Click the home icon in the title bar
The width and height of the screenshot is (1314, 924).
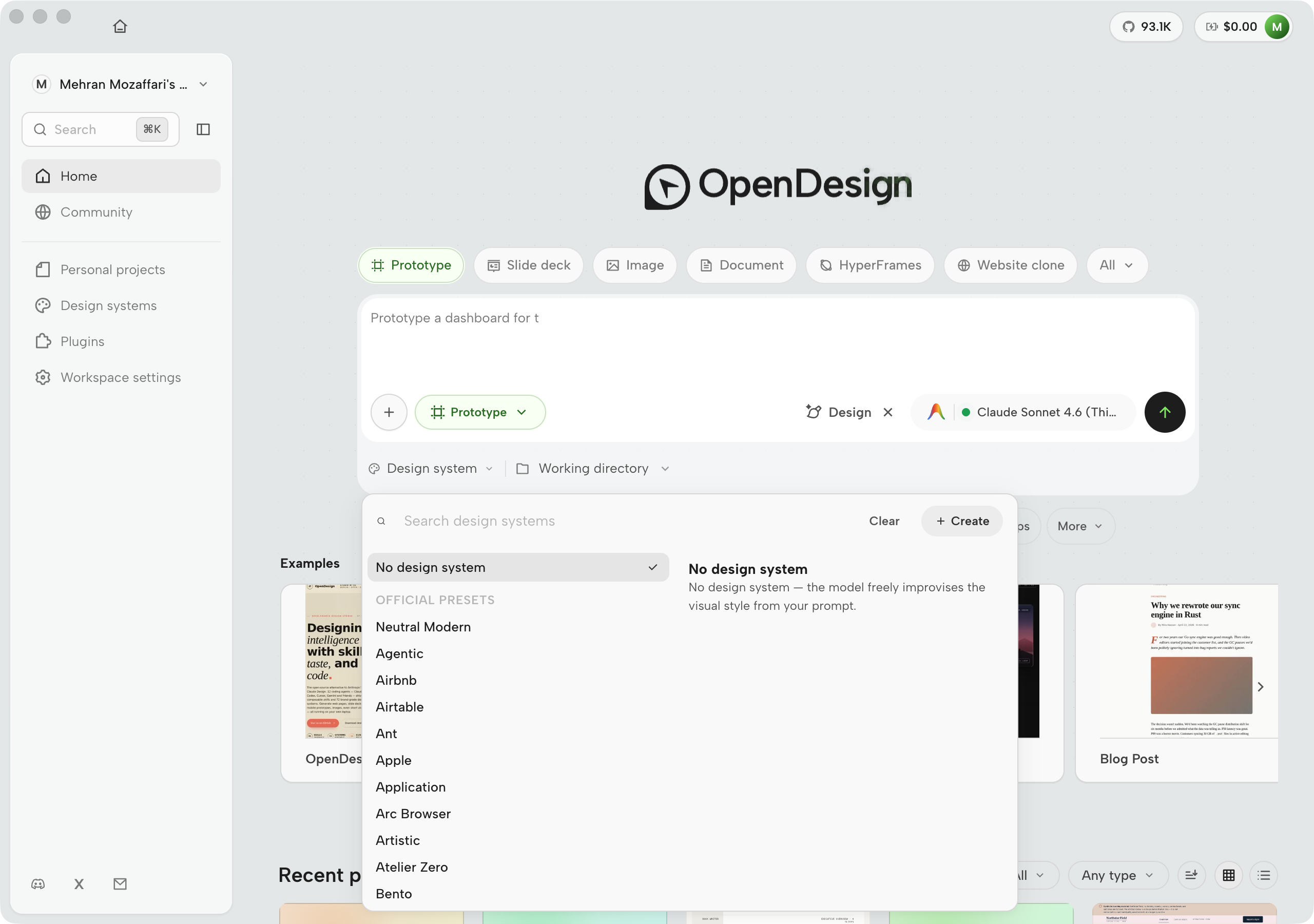[x=120, y=26]
